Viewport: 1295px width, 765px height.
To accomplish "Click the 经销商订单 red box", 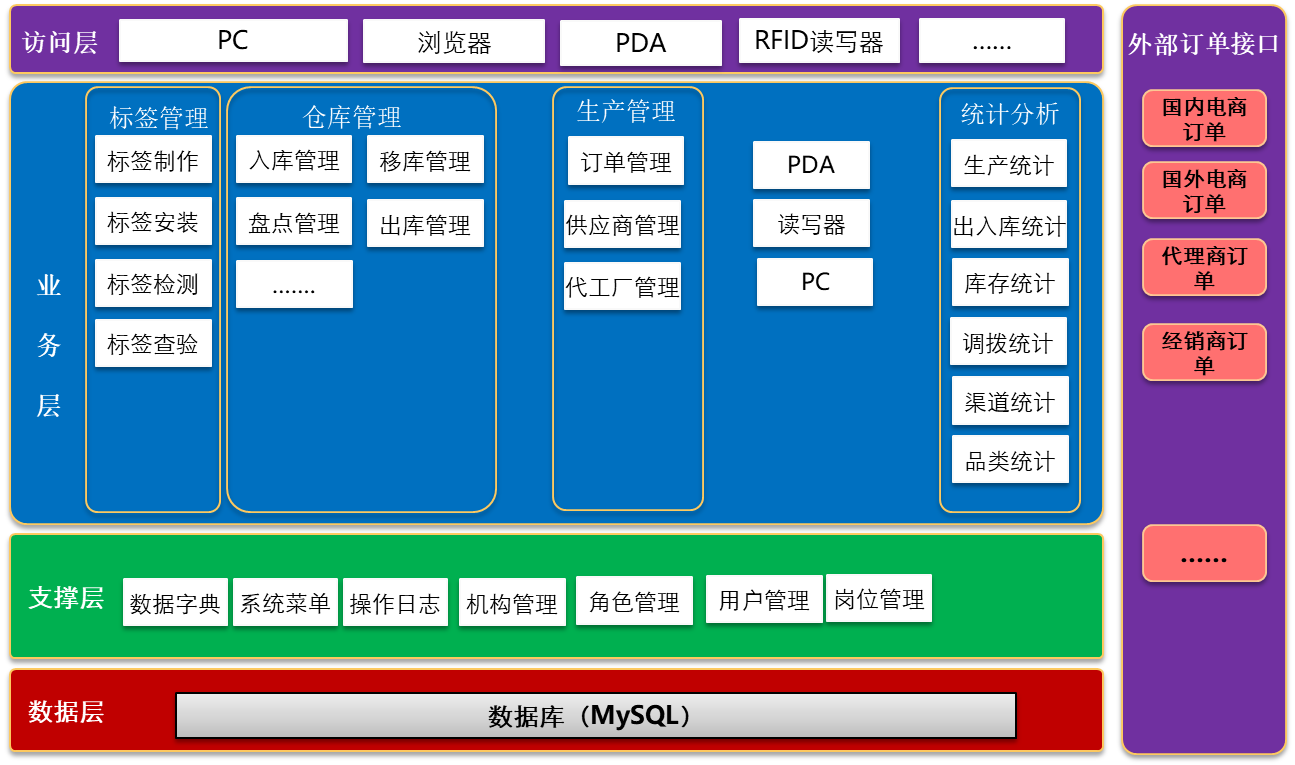I will (x=1204, y=353).
